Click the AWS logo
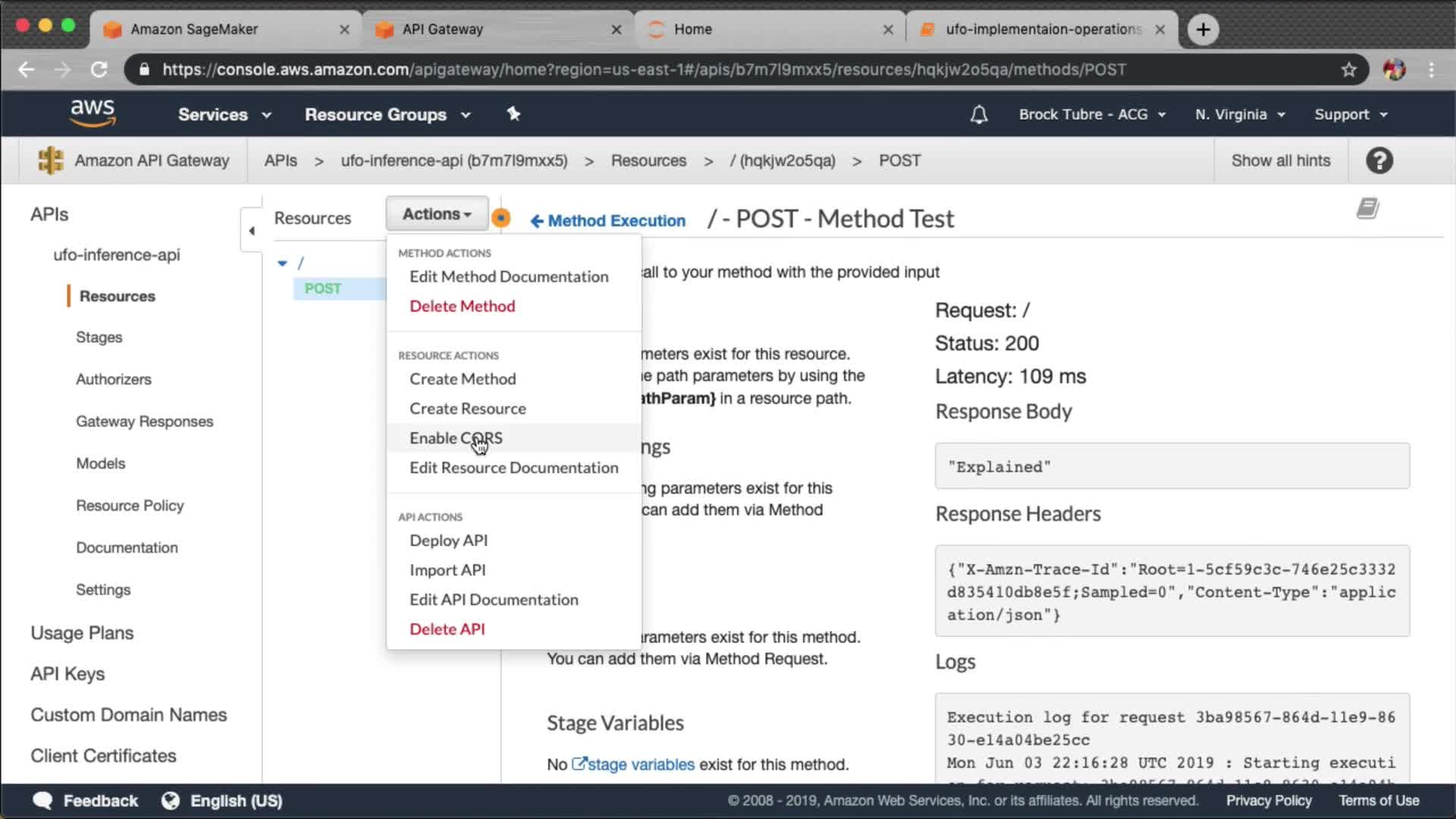This screenshot has height=819, width=1456. (x=93, y=114)
